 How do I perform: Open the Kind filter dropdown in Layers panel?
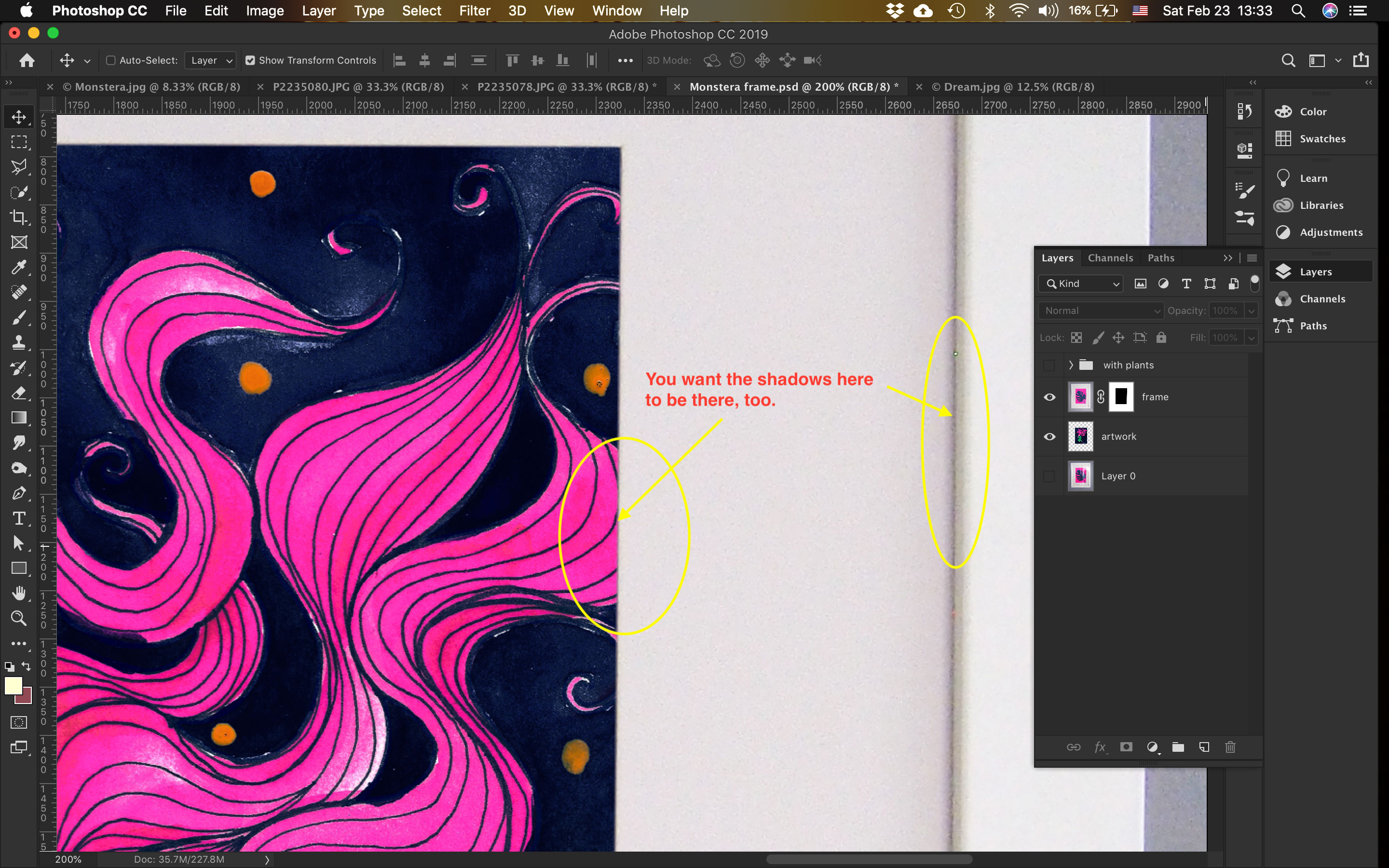[1080, 283]
